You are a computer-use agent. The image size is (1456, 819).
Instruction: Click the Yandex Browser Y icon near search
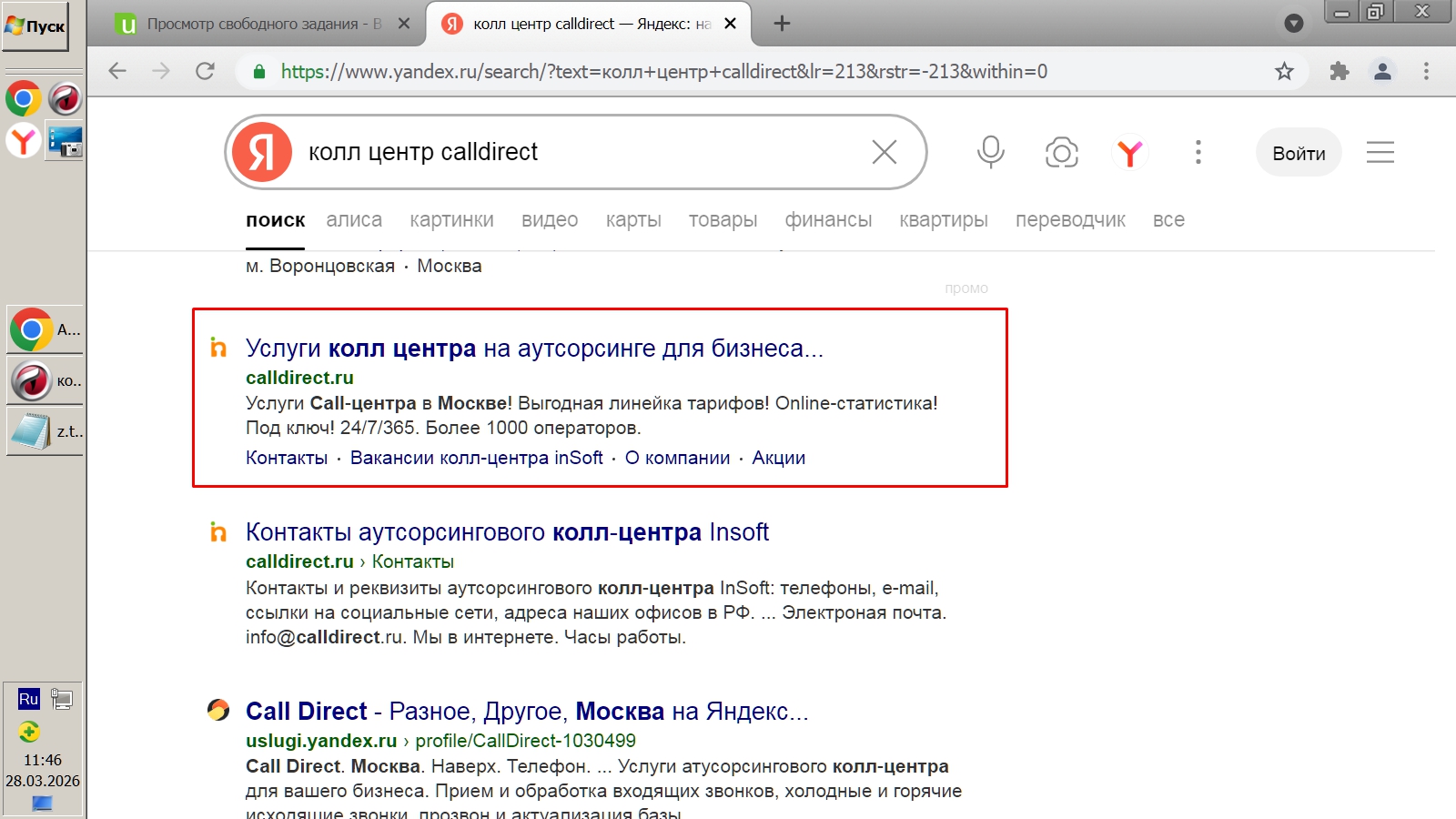click(1130, 152)
